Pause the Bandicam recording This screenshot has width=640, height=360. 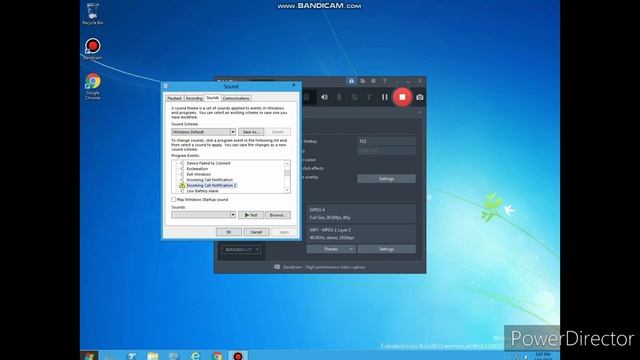(x=384, y=97)
